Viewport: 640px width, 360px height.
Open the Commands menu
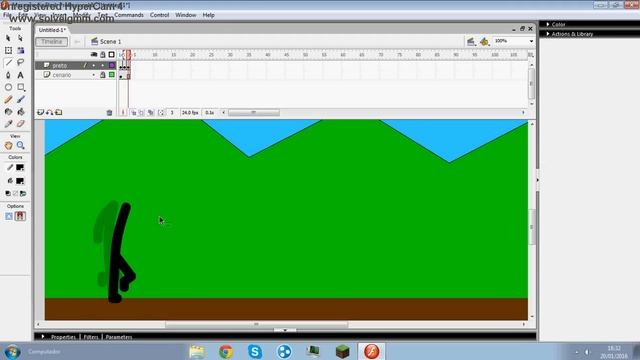[x=129, y=15]
